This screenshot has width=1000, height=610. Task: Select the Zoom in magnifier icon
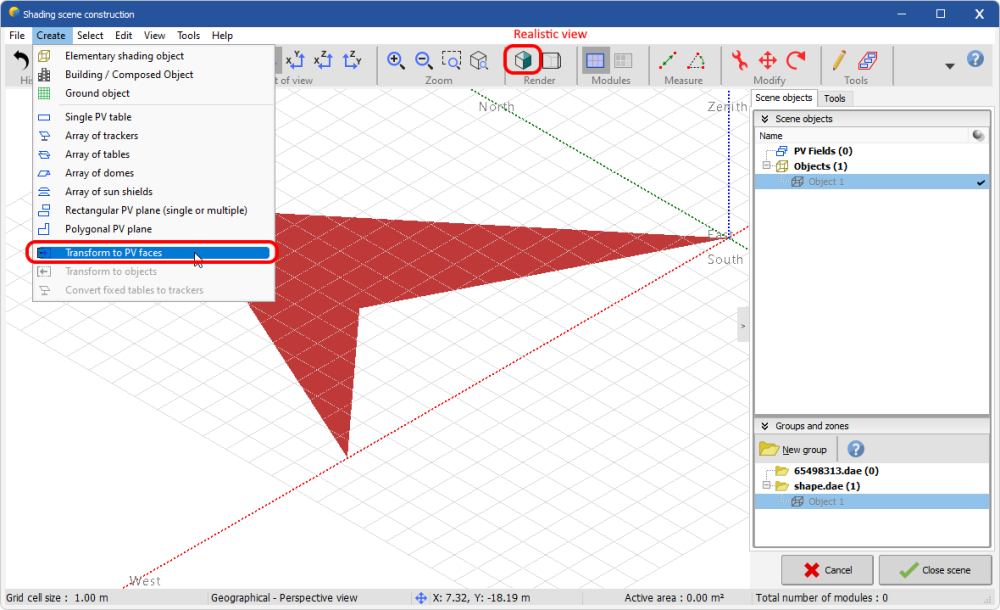396,60
